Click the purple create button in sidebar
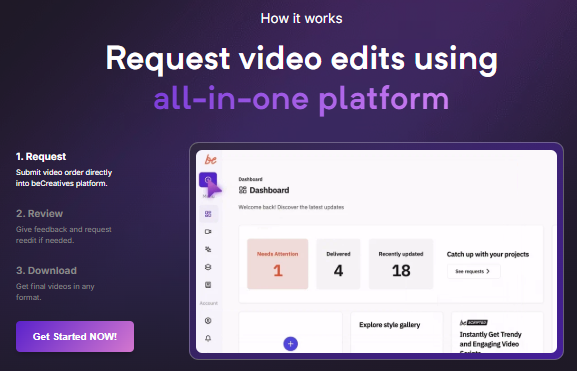This screenshot has width=577, height=371. [208, 180]
